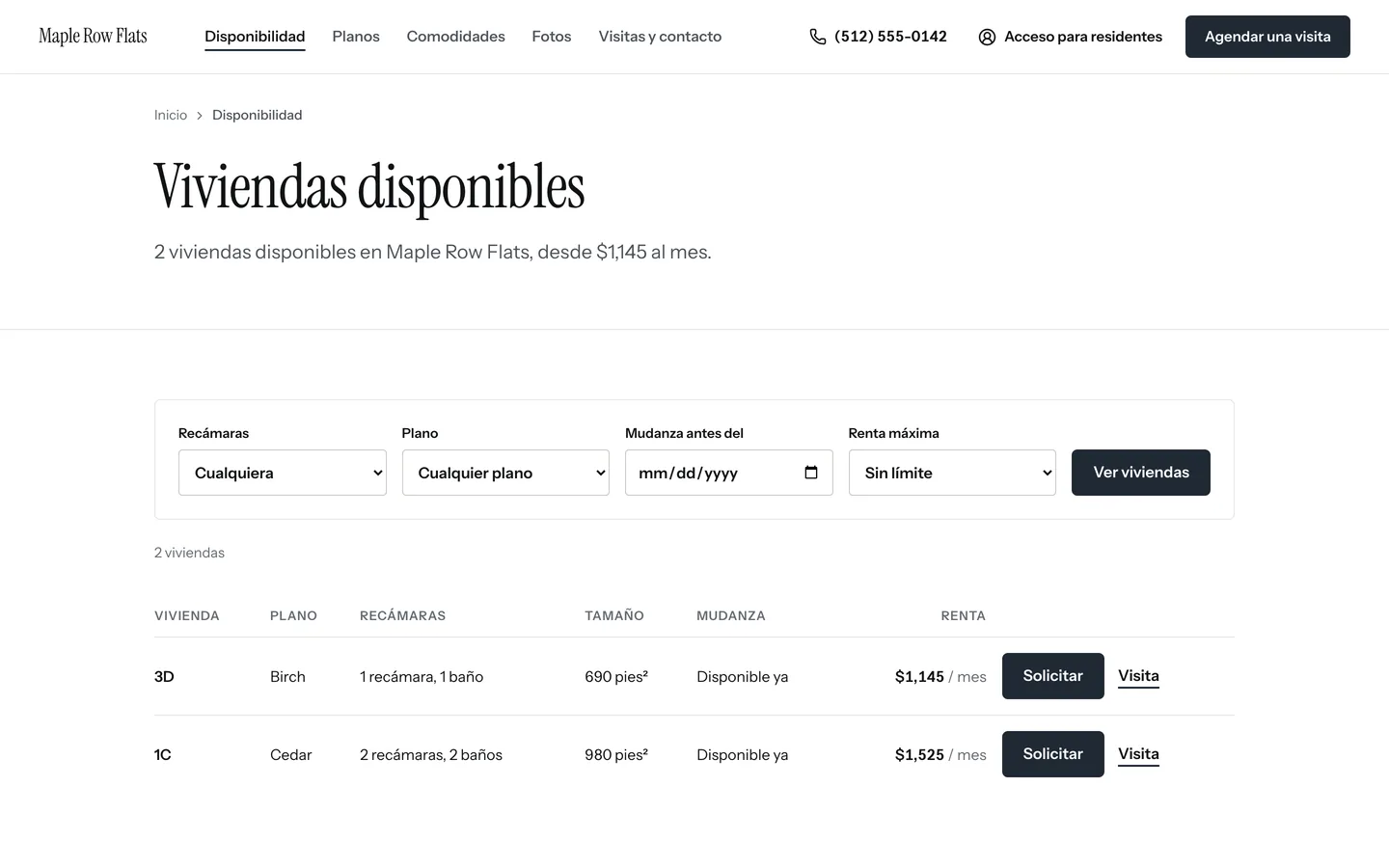Click the phone icon beside (512) 555-0142

pyautogui.click(x=818, y=37)
